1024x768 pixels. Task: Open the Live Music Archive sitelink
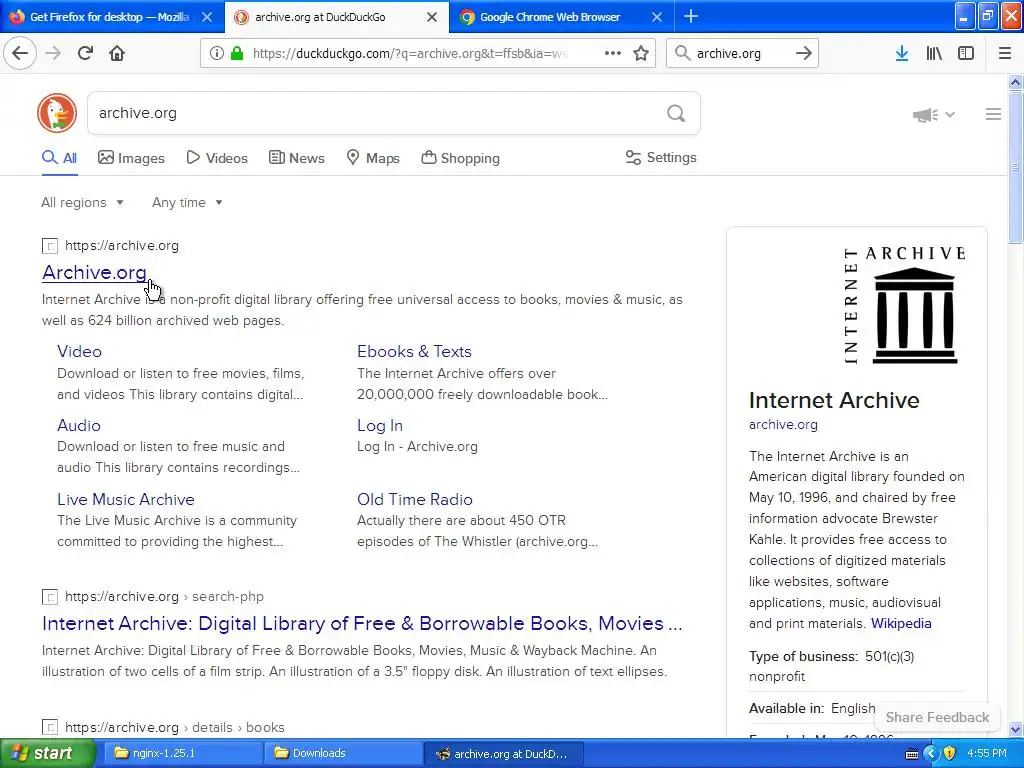click(125, 499)
